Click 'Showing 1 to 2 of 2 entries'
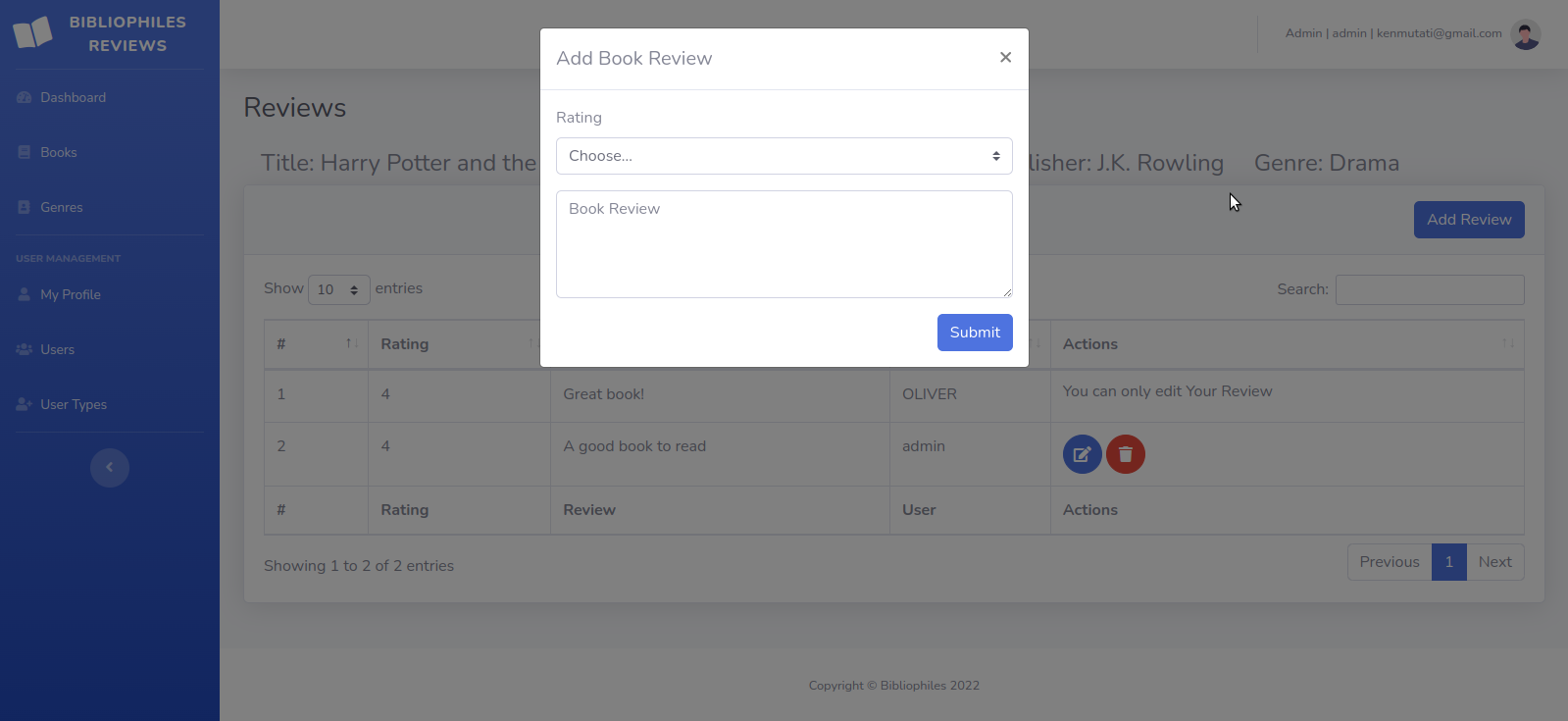The height and width of the screenshot is (721, 1568). pyautogui.click(x=359, y=566)
